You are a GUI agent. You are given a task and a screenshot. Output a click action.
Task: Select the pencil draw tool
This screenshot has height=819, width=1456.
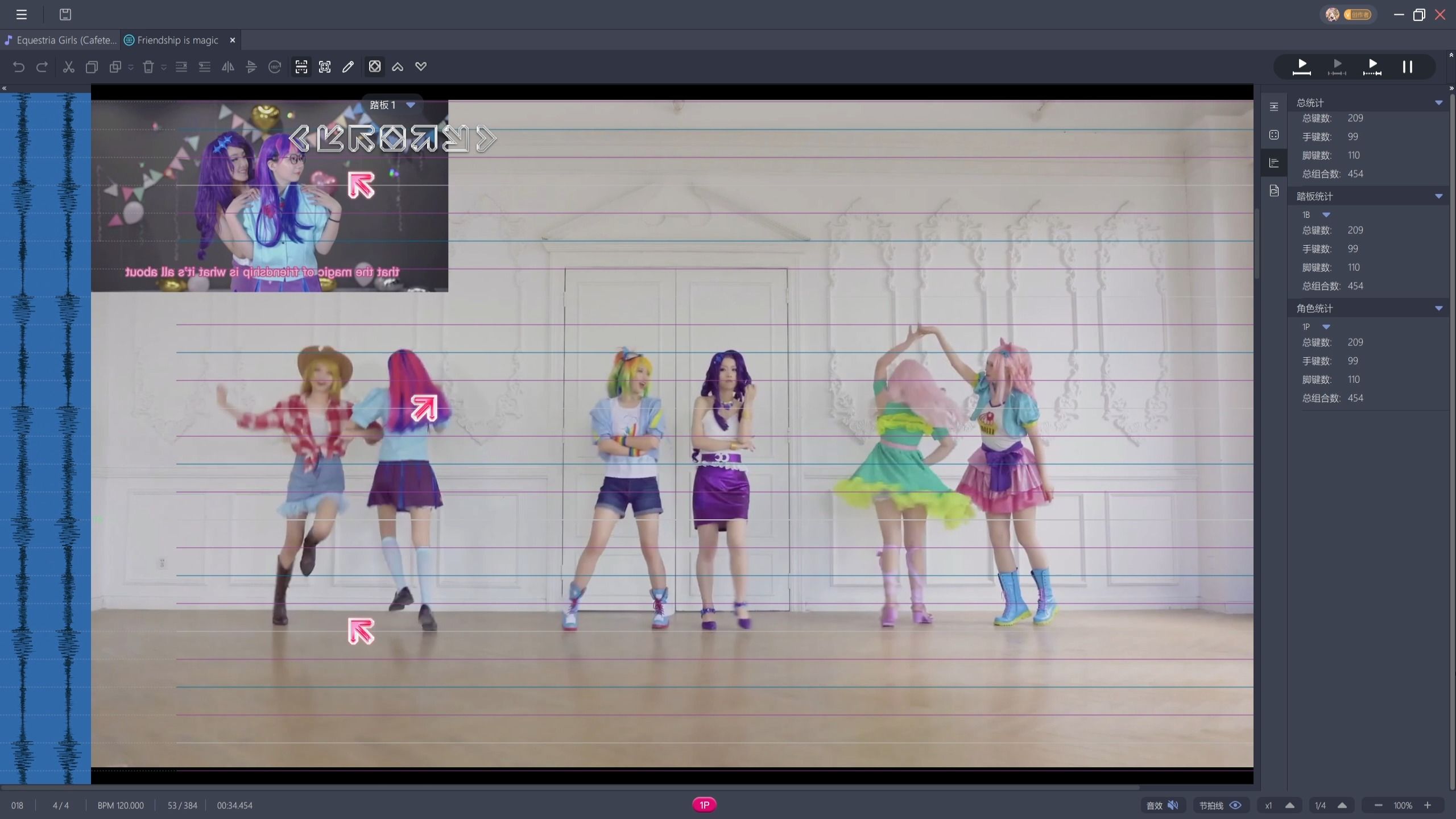pos(348,67)
